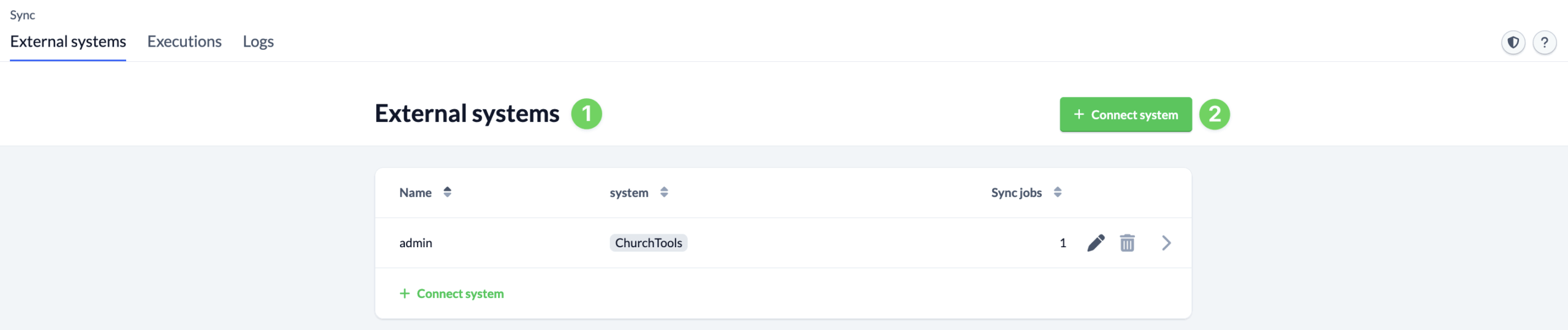Click the green number 1 badge
Image resolution: width=1568 pixels, height=330 pixels.
tap(586, 114)
